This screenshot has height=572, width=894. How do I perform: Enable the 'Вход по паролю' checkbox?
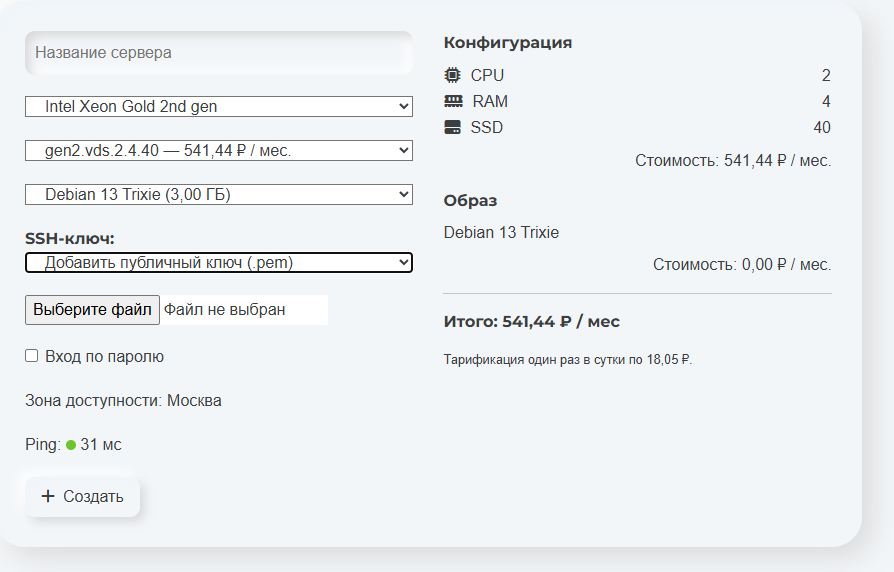click(31, 356)
